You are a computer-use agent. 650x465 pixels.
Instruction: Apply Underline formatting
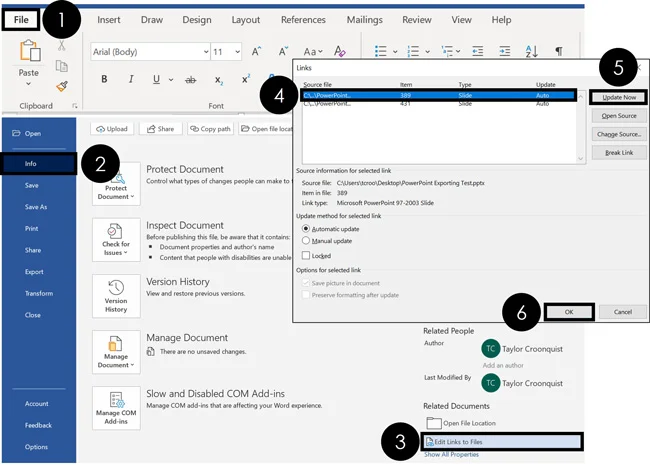[156, 79]
